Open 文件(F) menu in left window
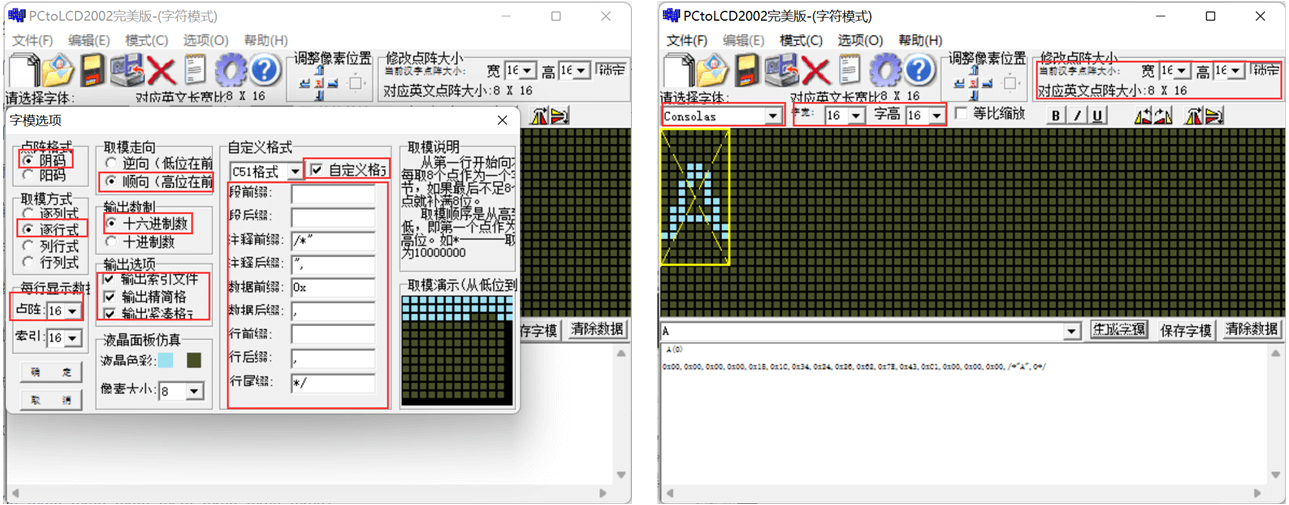Viewport: 1289px width, 505px height. 32,40
